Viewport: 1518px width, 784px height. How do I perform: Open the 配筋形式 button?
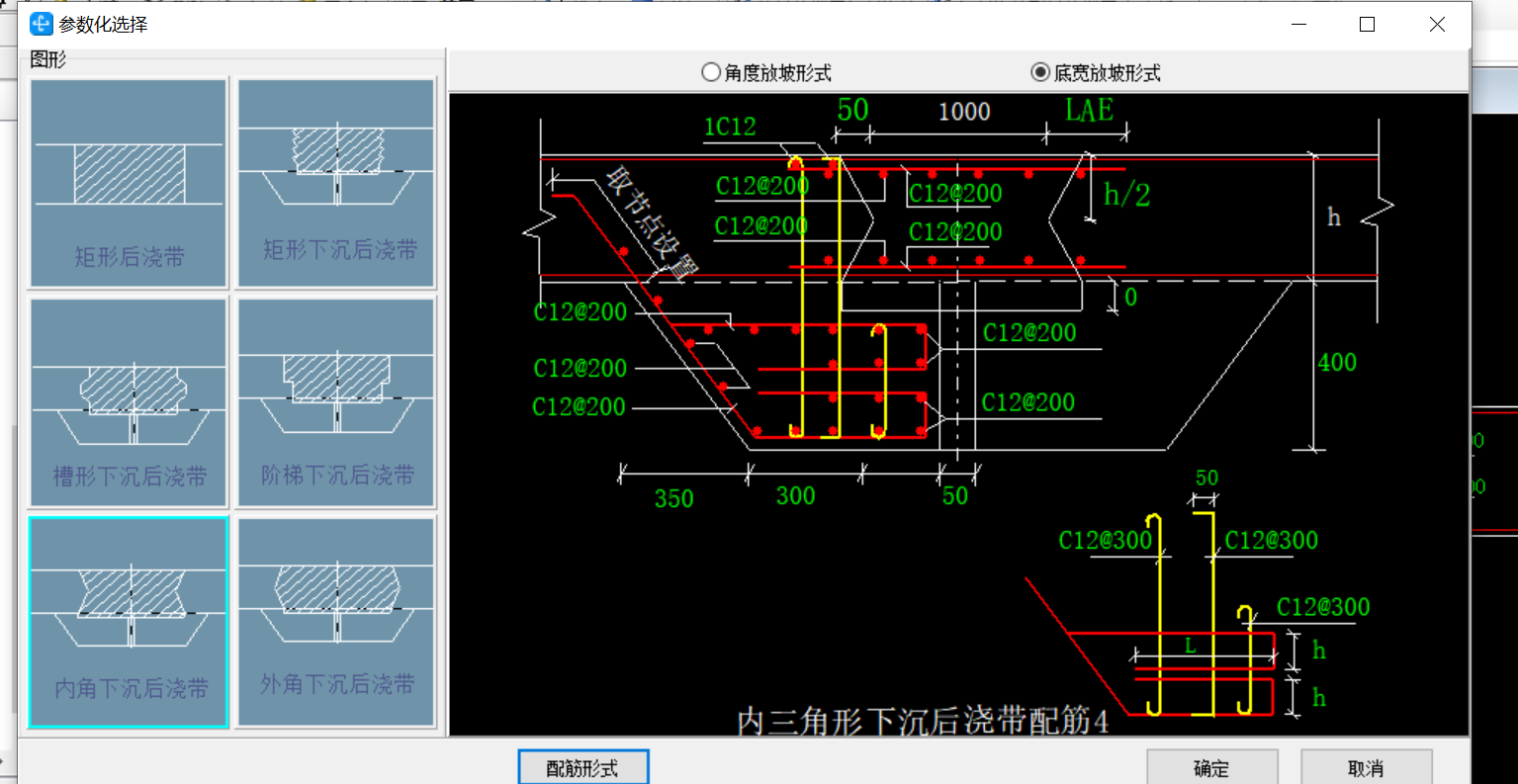point(583,767)
